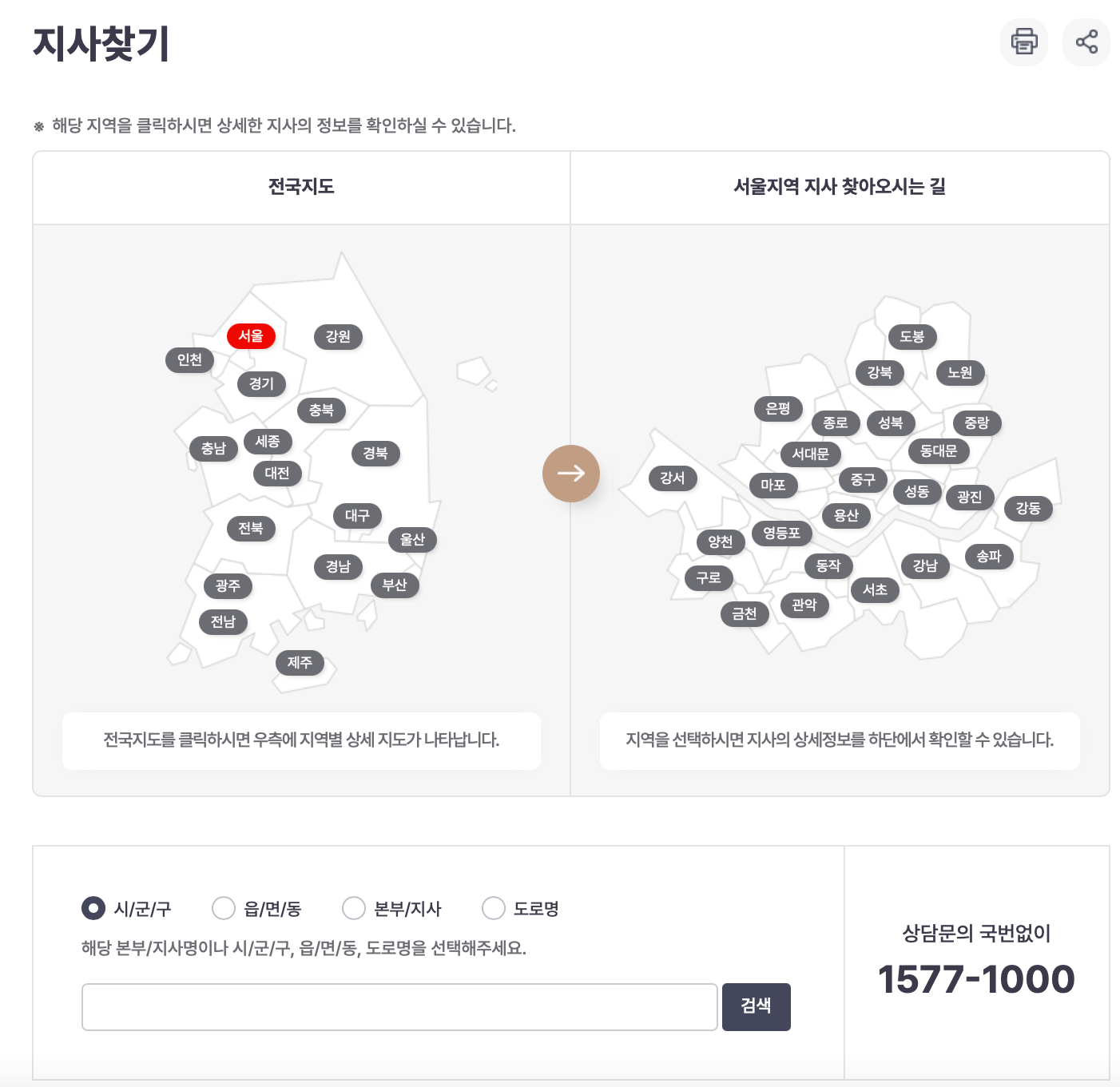Viewport: 1120px width, 1087px height.
Task: Select the 도로명 search option
Action: 493,908
